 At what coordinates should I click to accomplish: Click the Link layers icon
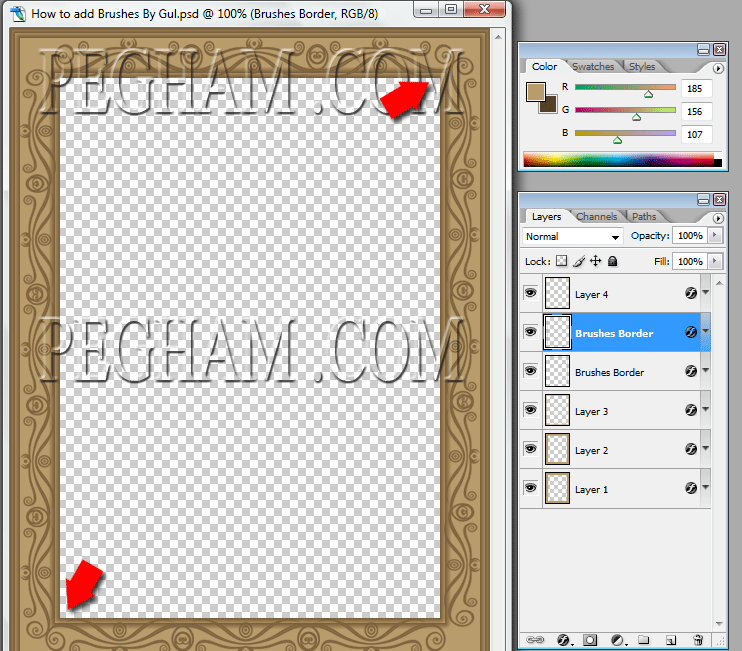(535, 640)
